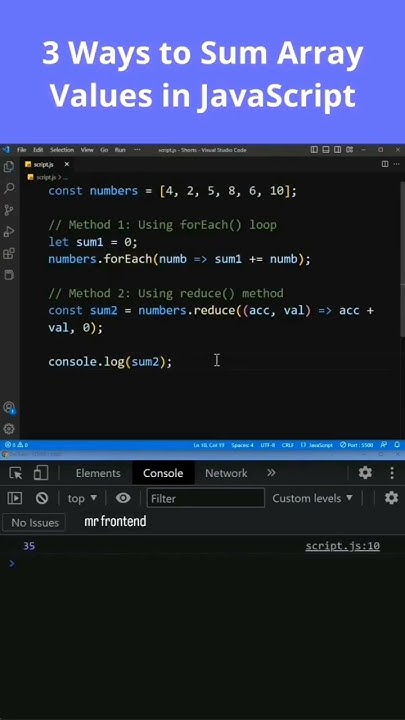Toggle the console sidebar panel
This screenshot has width=405, height=720.
[15, 498]
